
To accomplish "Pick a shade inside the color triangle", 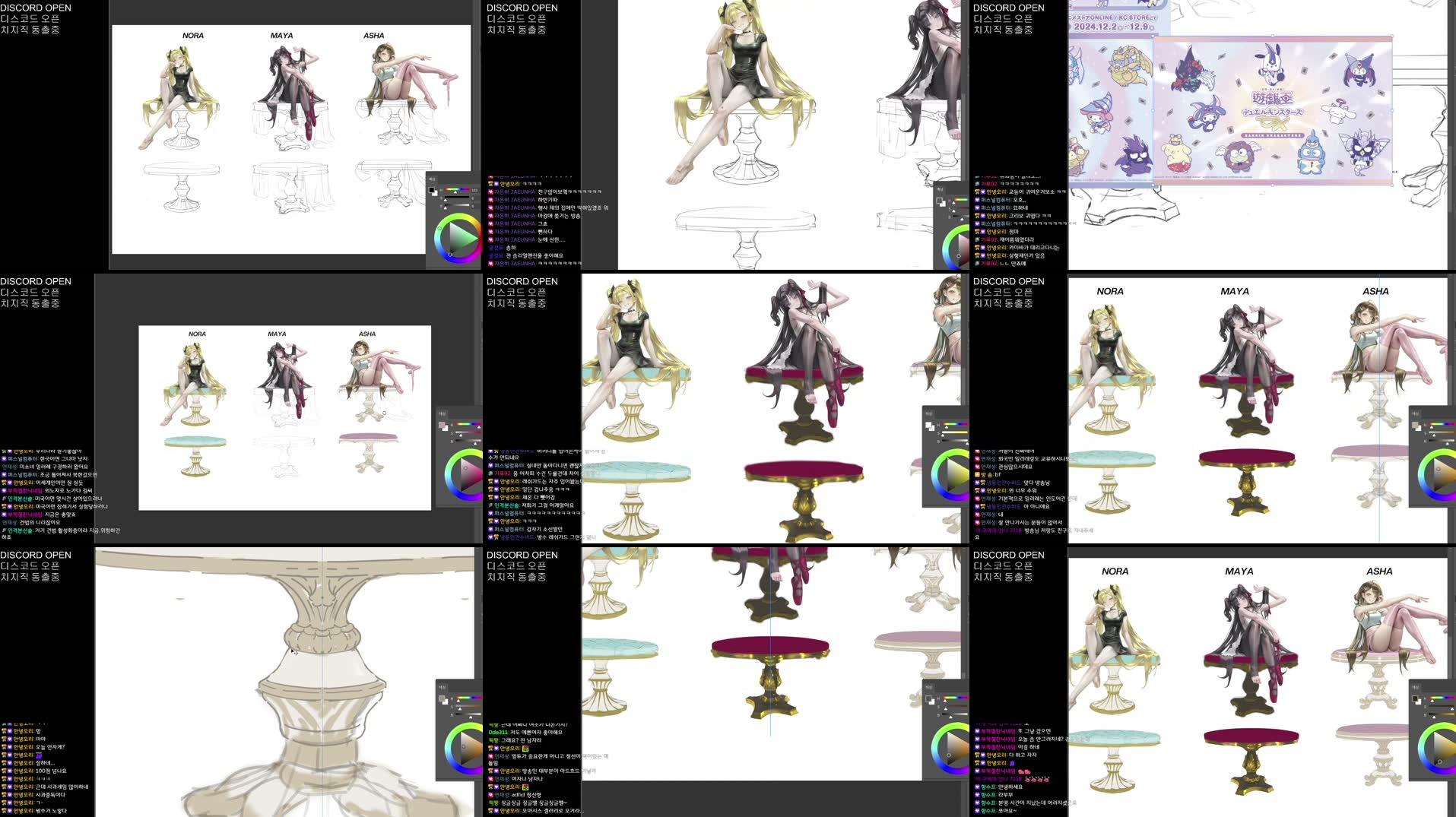I will 461,233.
